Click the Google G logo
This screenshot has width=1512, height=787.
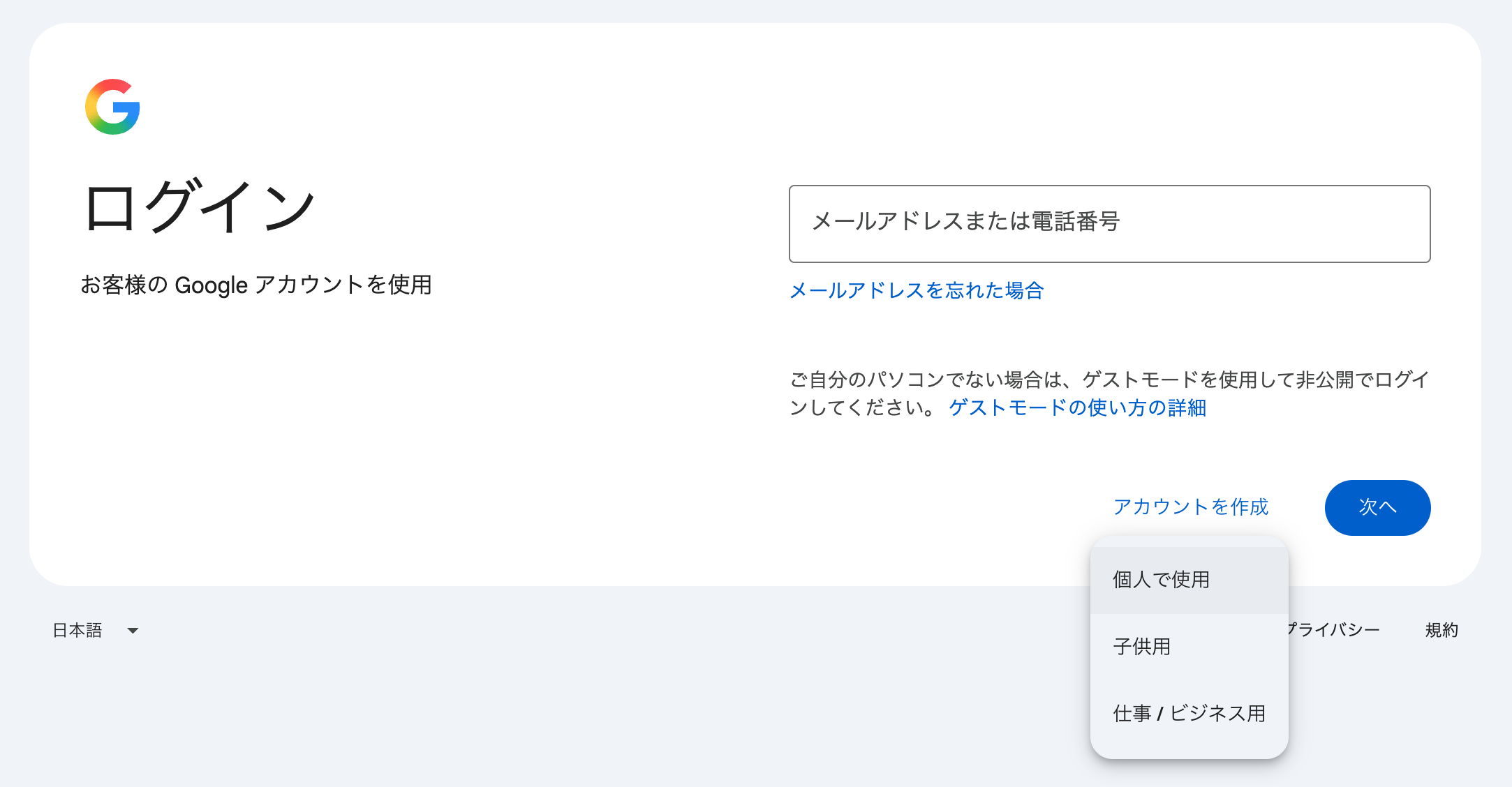pyautogui.click(x=112, y=107)
